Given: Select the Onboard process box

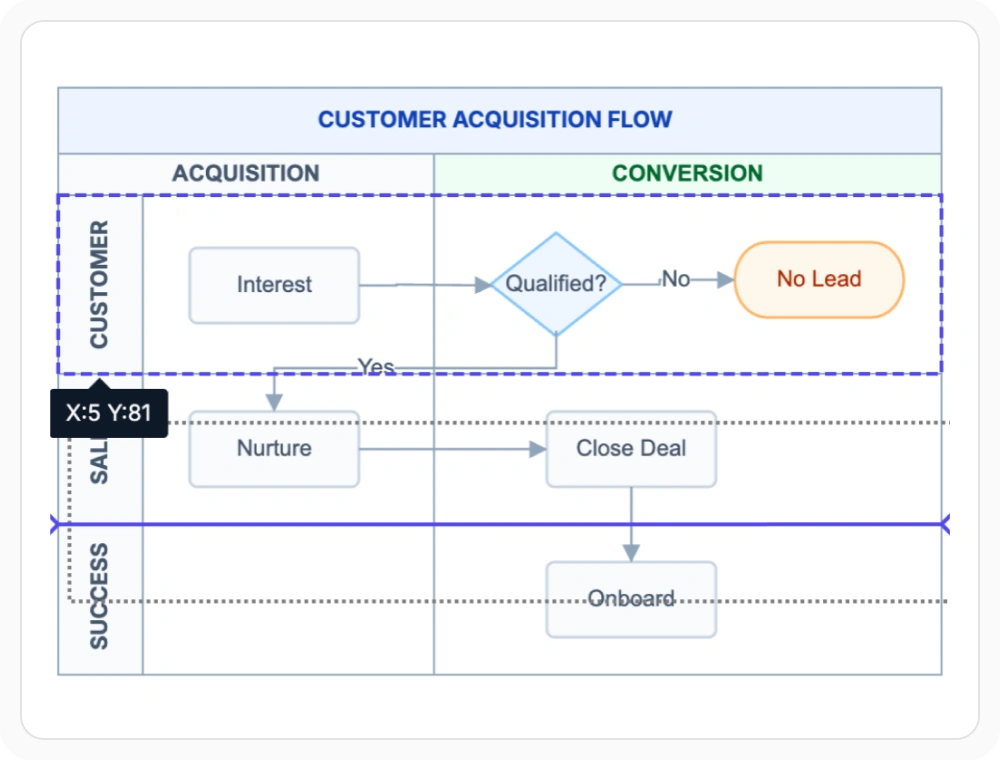Looking at the screenshot, I should [x=631, y=599].
